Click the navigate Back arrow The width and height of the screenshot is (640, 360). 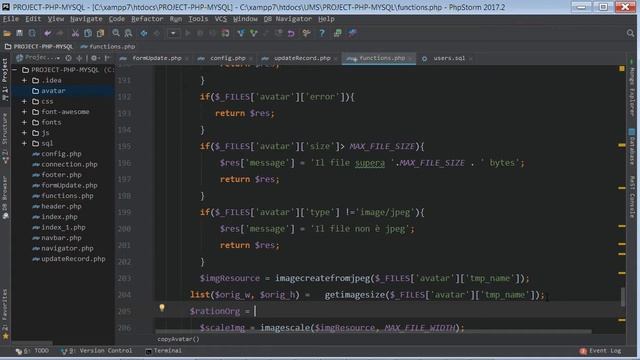click(x=144, y=33)
